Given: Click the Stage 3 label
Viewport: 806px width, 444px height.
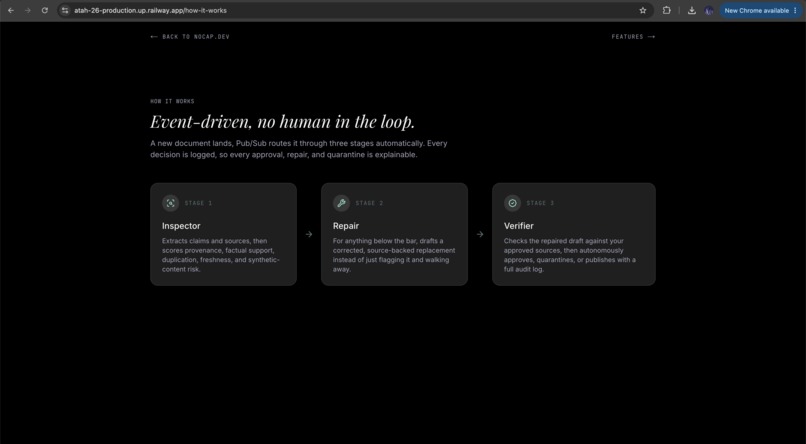Looking at the screenshot, I should [540, 203].
